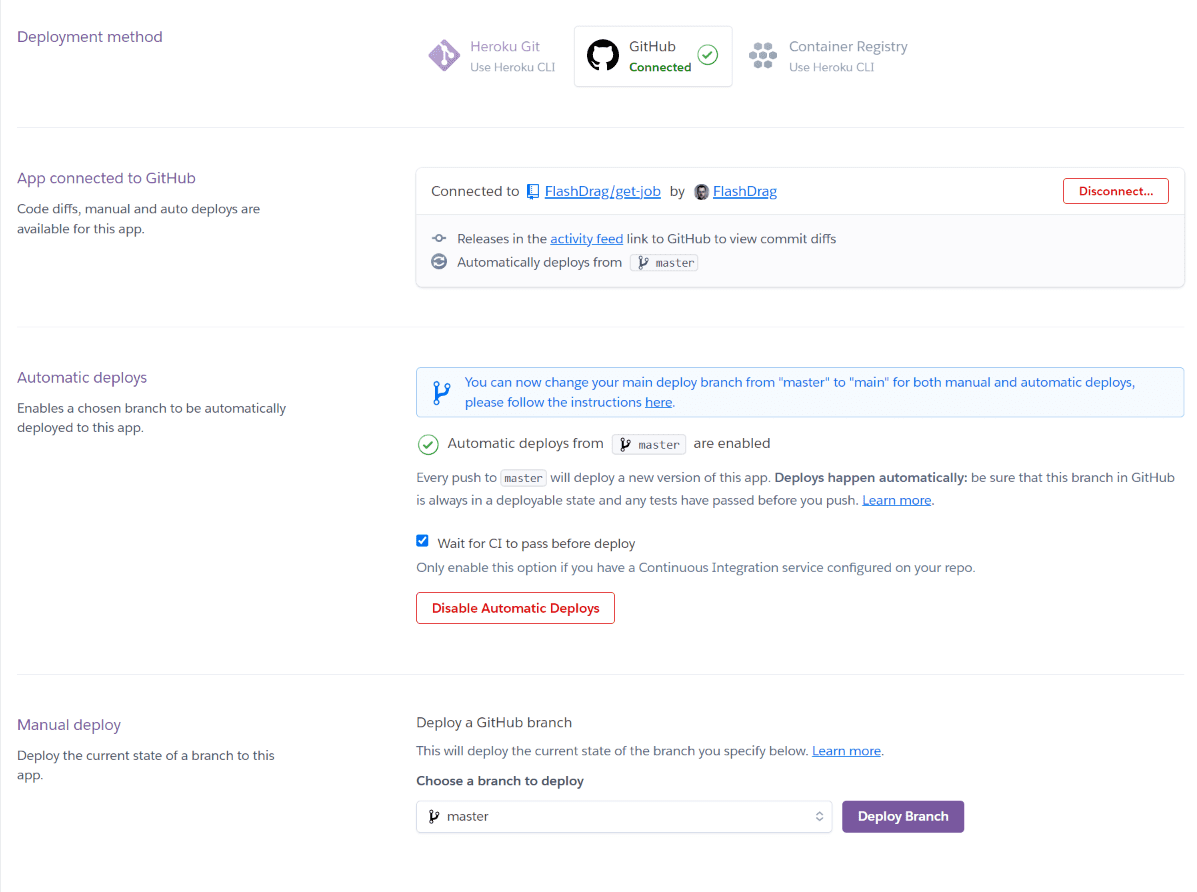Click the commit icon beside Releases text
The image size is (1197, 892).
439,238
